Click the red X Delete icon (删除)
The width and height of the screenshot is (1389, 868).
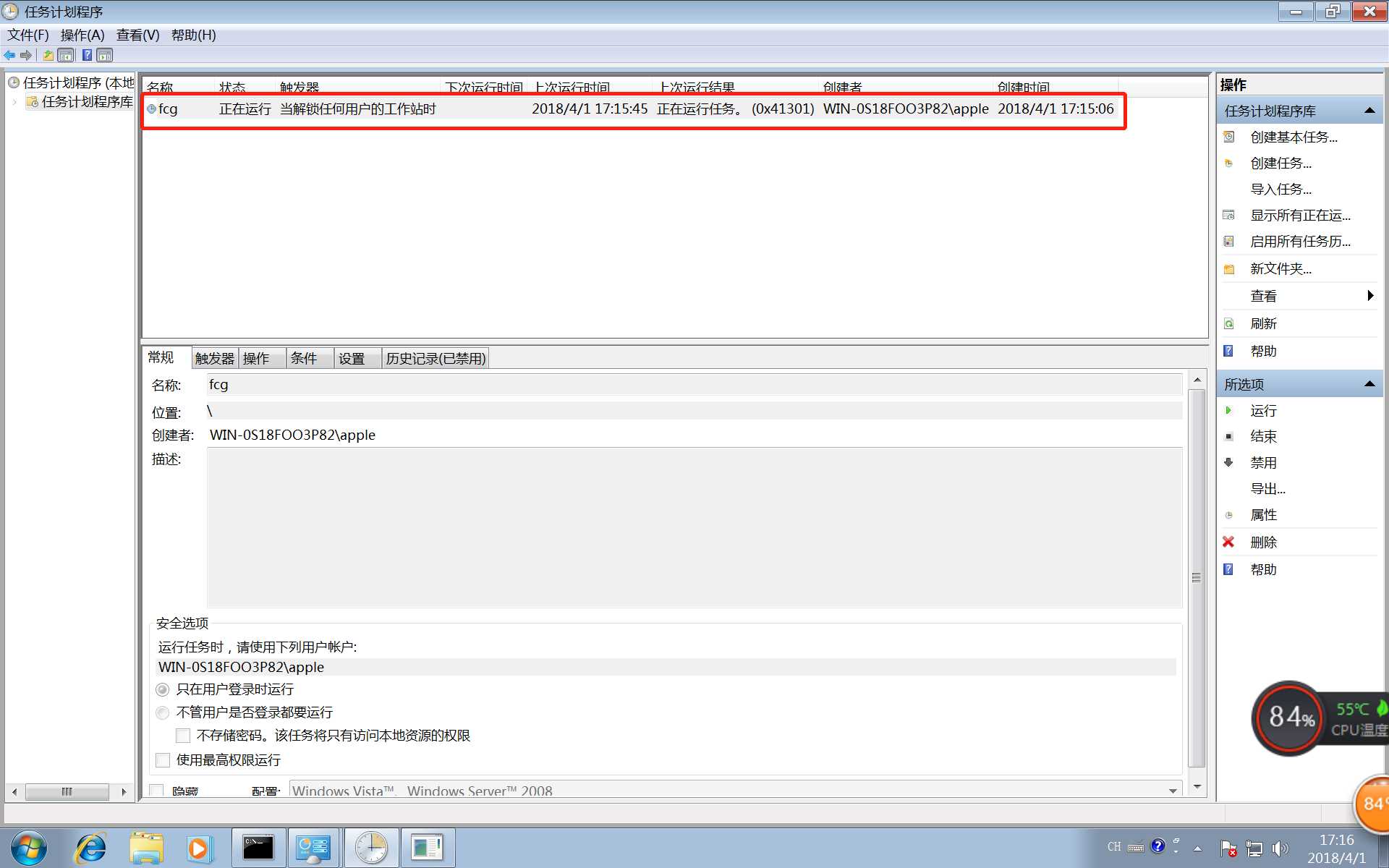pos(1228,542)
